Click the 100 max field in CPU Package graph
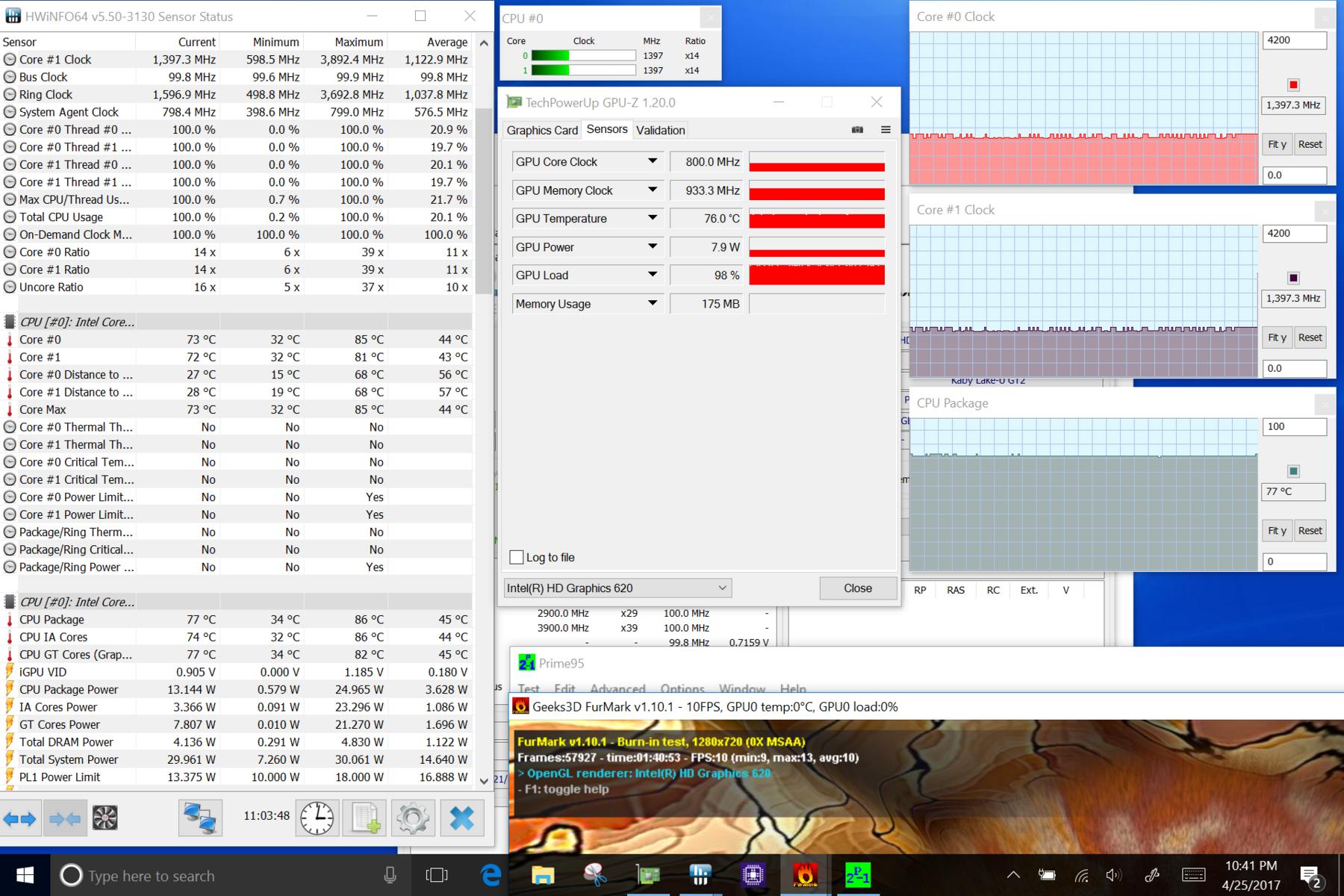 tap(1295, 427)
